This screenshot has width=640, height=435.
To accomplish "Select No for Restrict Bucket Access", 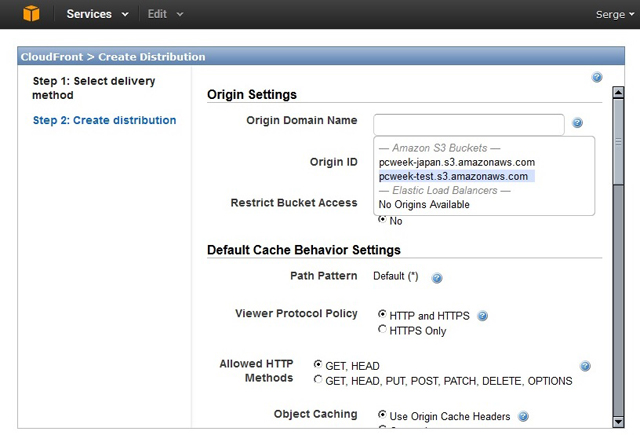I will tap(382, 220).
